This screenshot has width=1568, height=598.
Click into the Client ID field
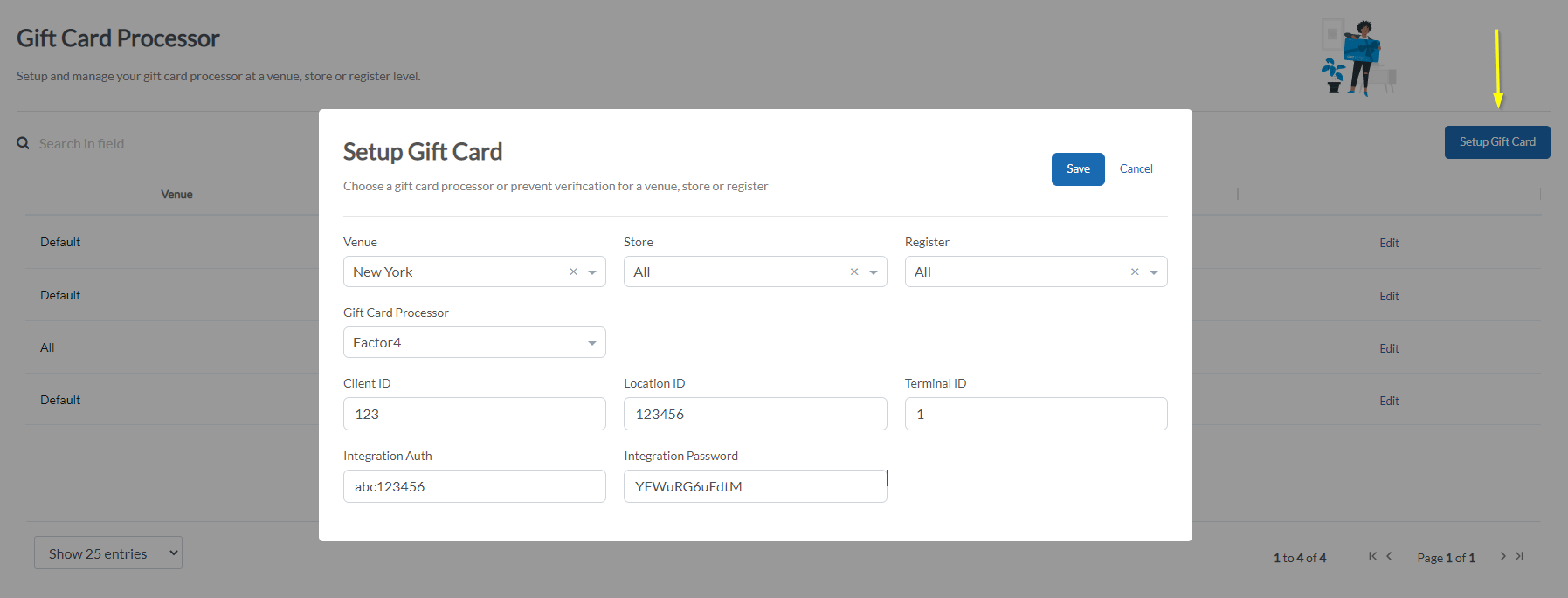474,414
